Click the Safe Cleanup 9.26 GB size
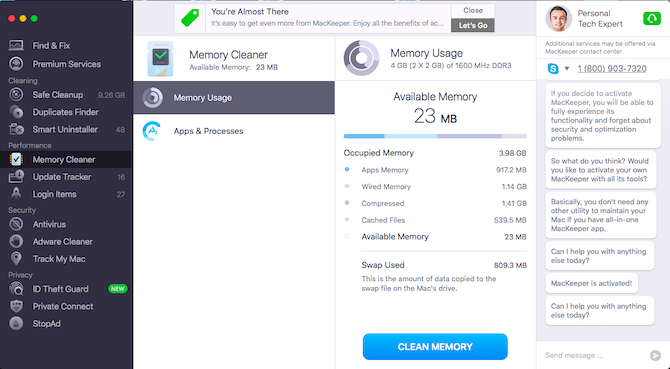The width and height of the screenshot is (670, 369). point(112,95)
